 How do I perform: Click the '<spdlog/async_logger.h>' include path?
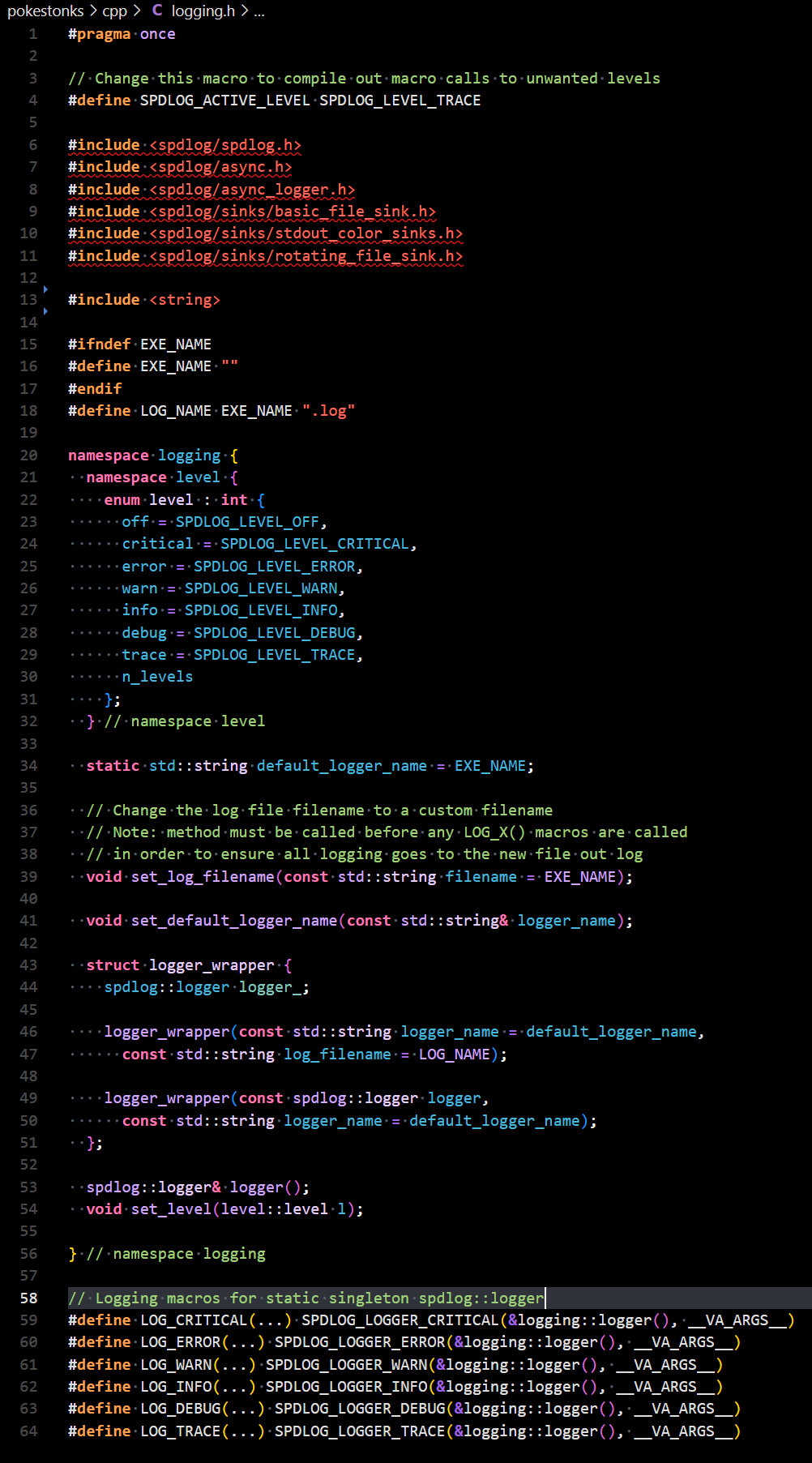[x=252, y=189]
